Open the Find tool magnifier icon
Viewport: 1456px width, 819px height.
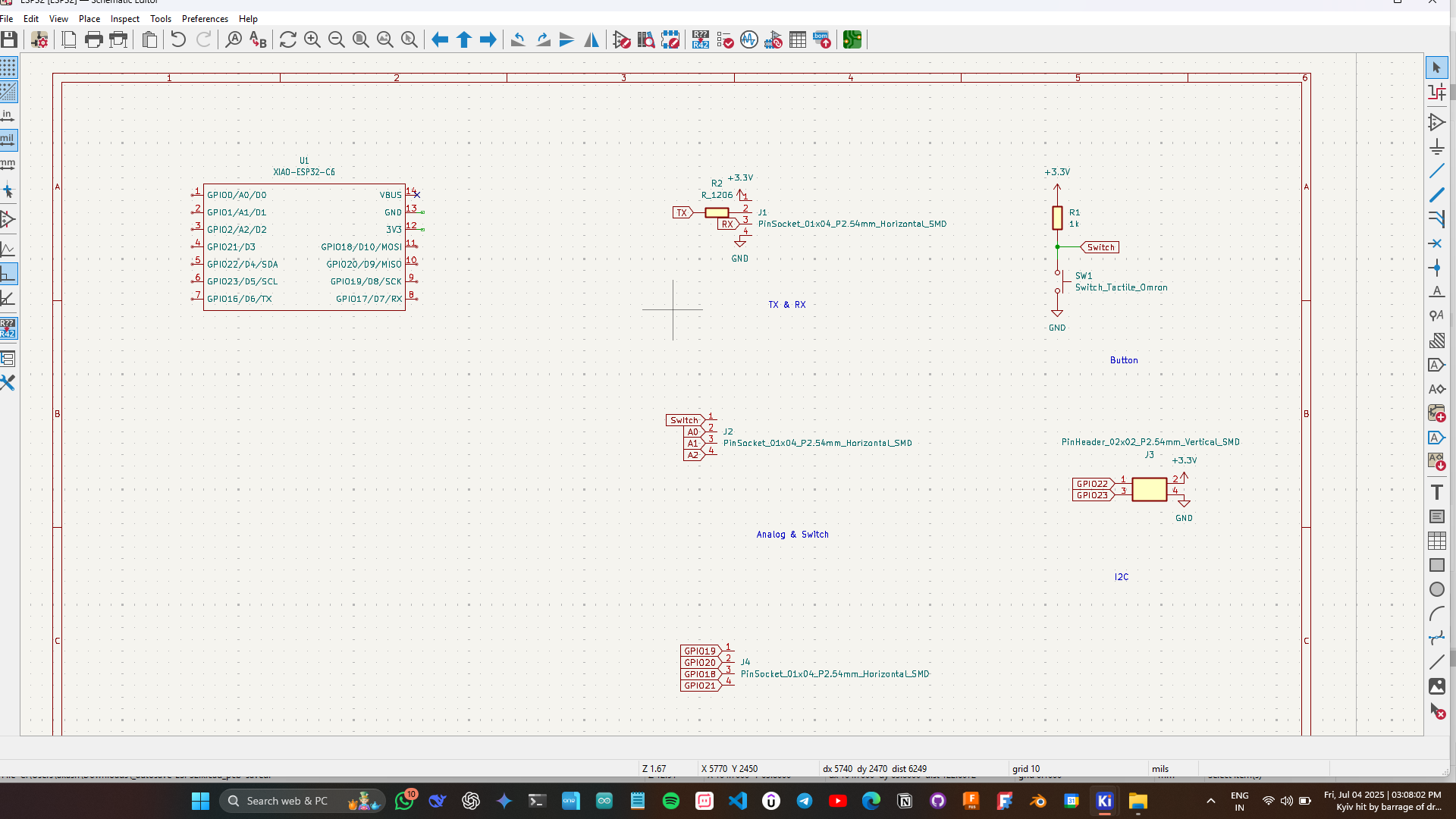click(234, 39)
